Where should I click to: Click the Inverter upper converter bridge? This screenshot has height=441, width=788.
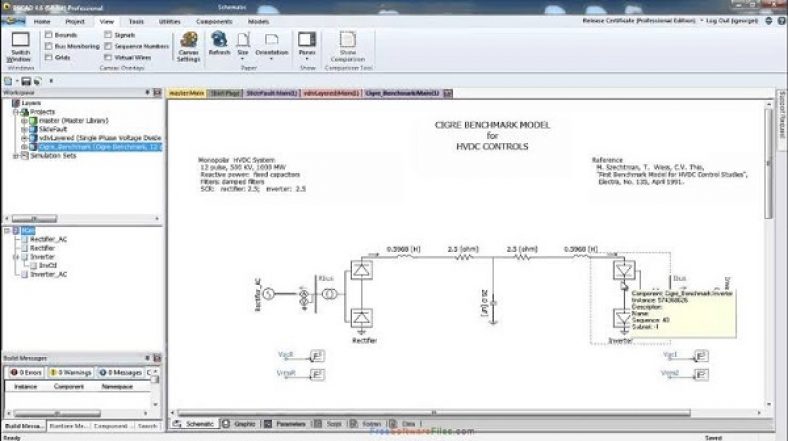click(x=624, y=271)
